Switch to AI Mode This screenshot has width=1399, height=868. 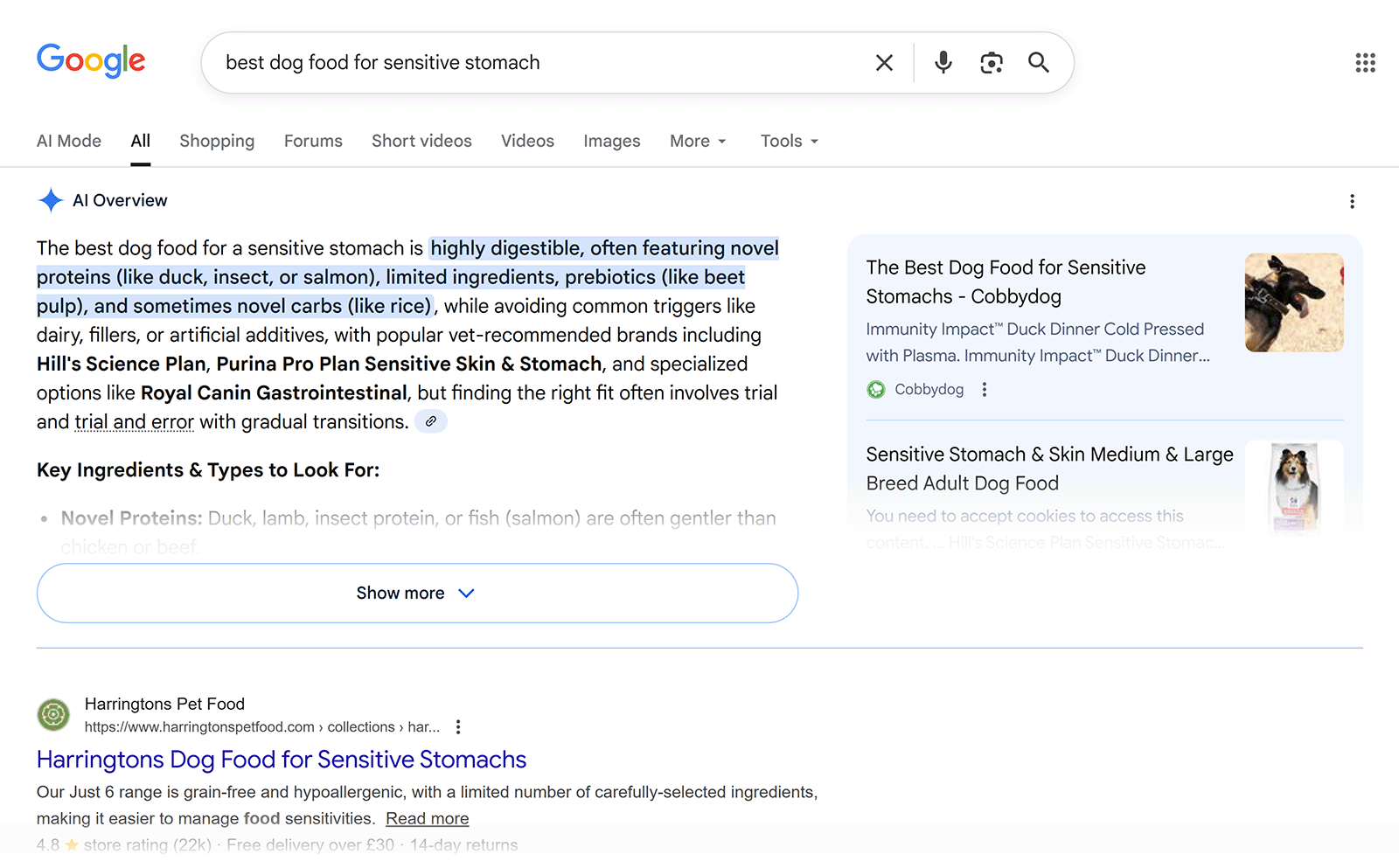pyautogui.click(x=68, y=141)
